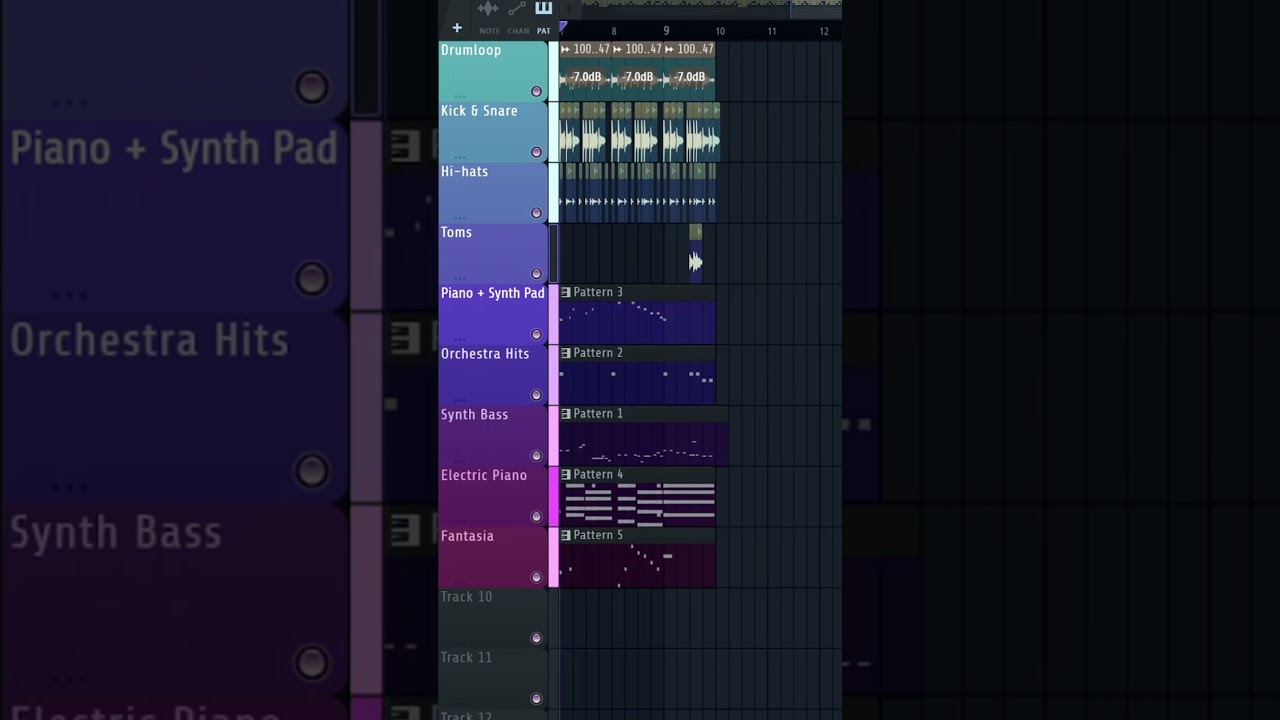Open the first Drumloop audio clip menu
The image size is (1280, 720).
[x=566, y=49]
